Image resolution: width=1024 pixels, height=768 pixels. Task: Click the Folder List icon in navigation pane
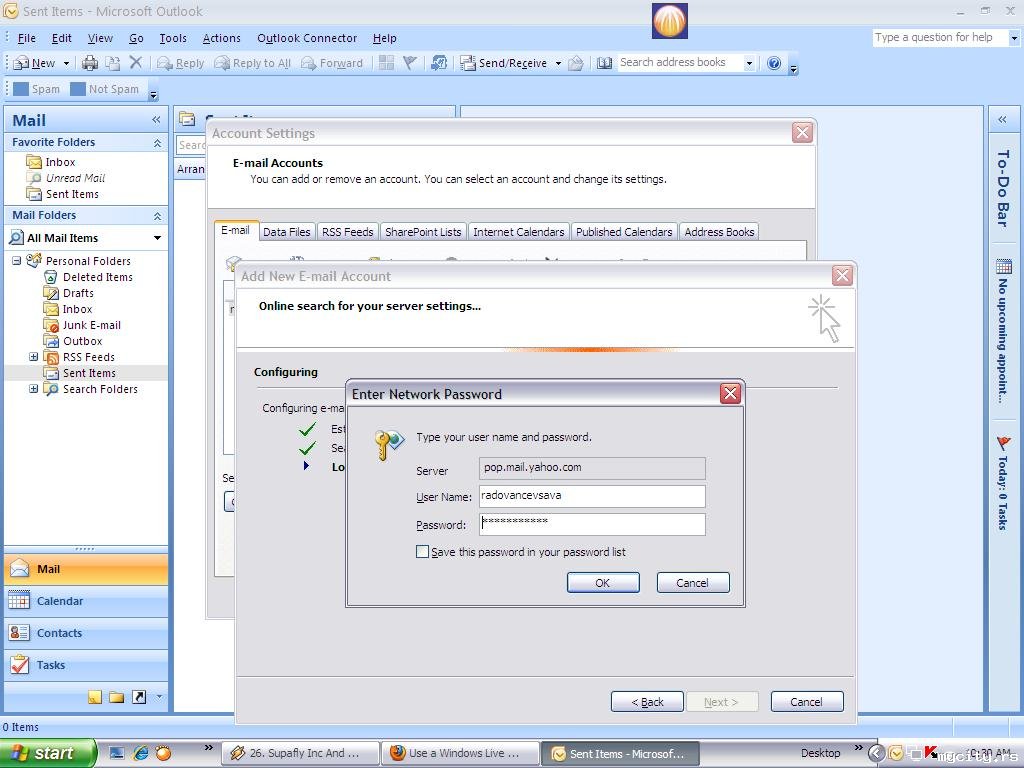(117, 697)
